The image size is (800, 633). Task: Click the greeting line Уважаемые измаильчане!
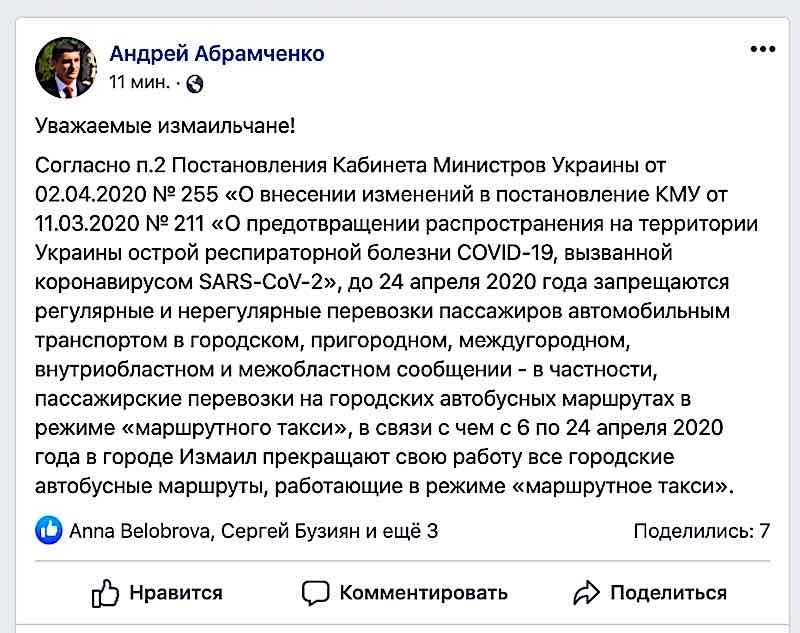165,126
